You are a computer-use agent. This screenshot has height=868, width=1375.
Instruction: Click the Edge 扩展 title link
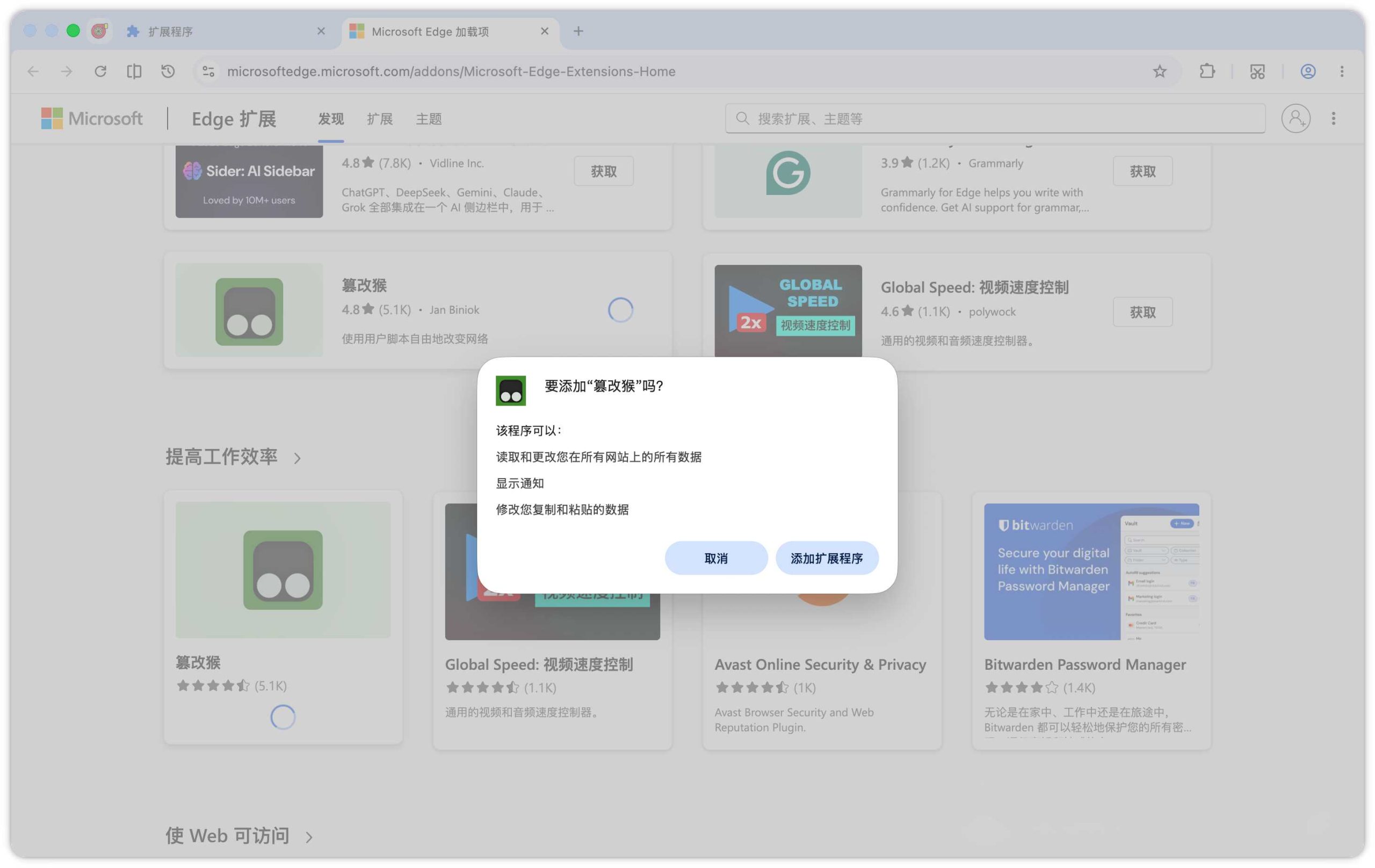coord(234,119)
